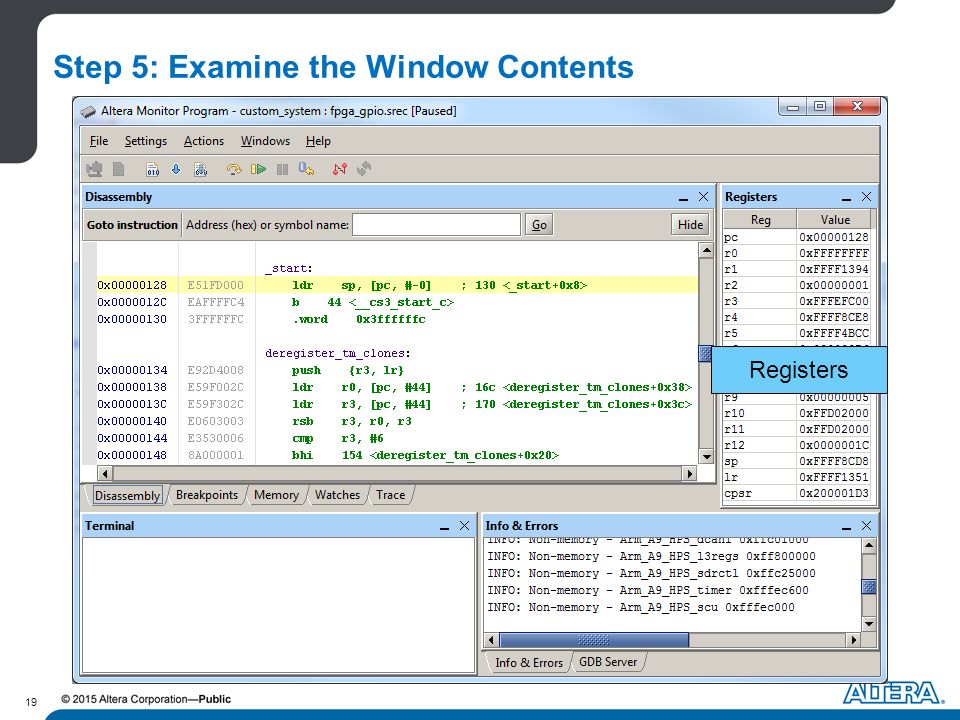The width and height of the screenshot is (960, 720).
Task: Open the Windows menu
Action: pyautogui.click(x=265, y=141)
